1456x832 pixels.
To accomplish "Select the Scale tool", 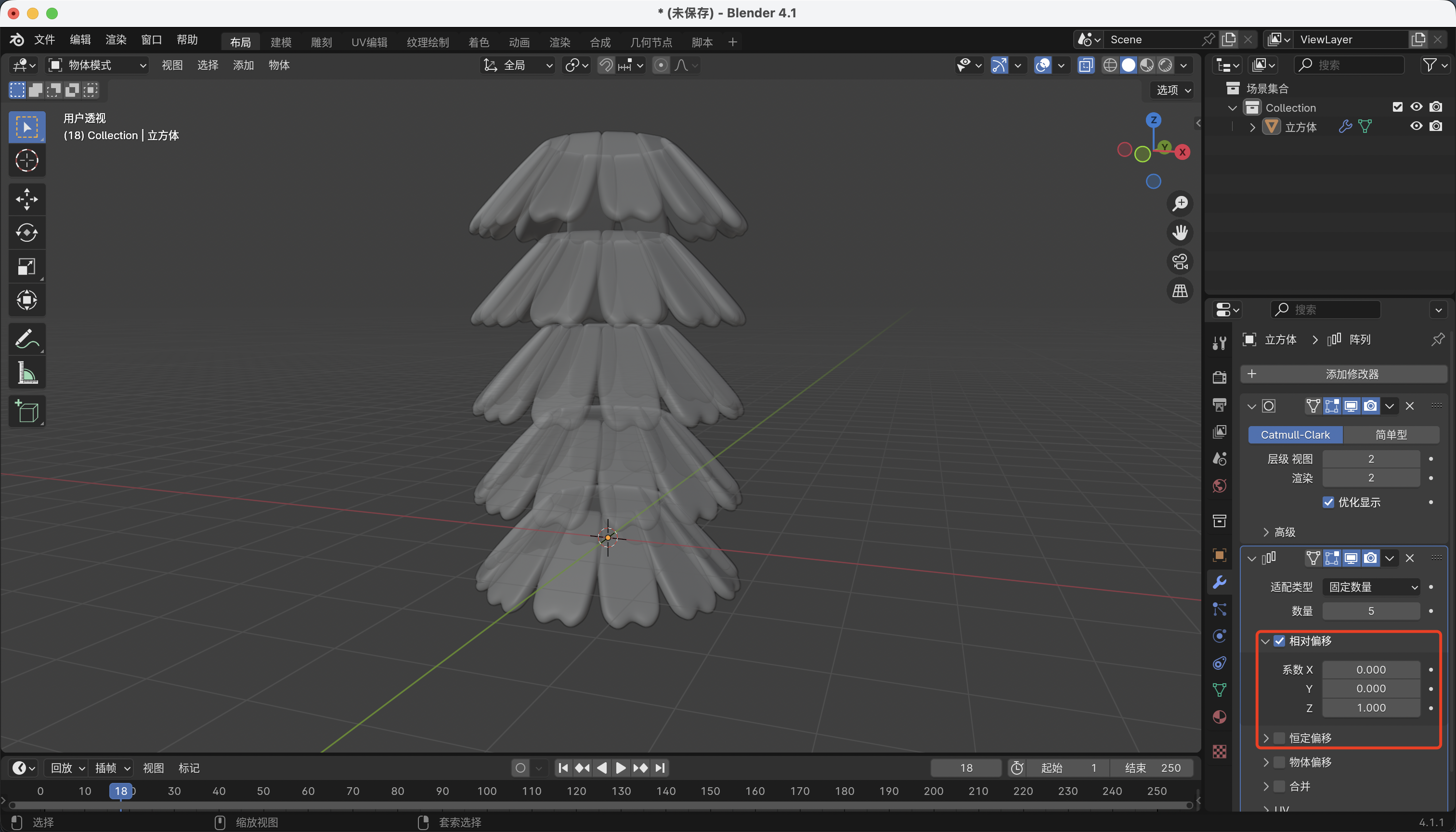I will [26, 266].
